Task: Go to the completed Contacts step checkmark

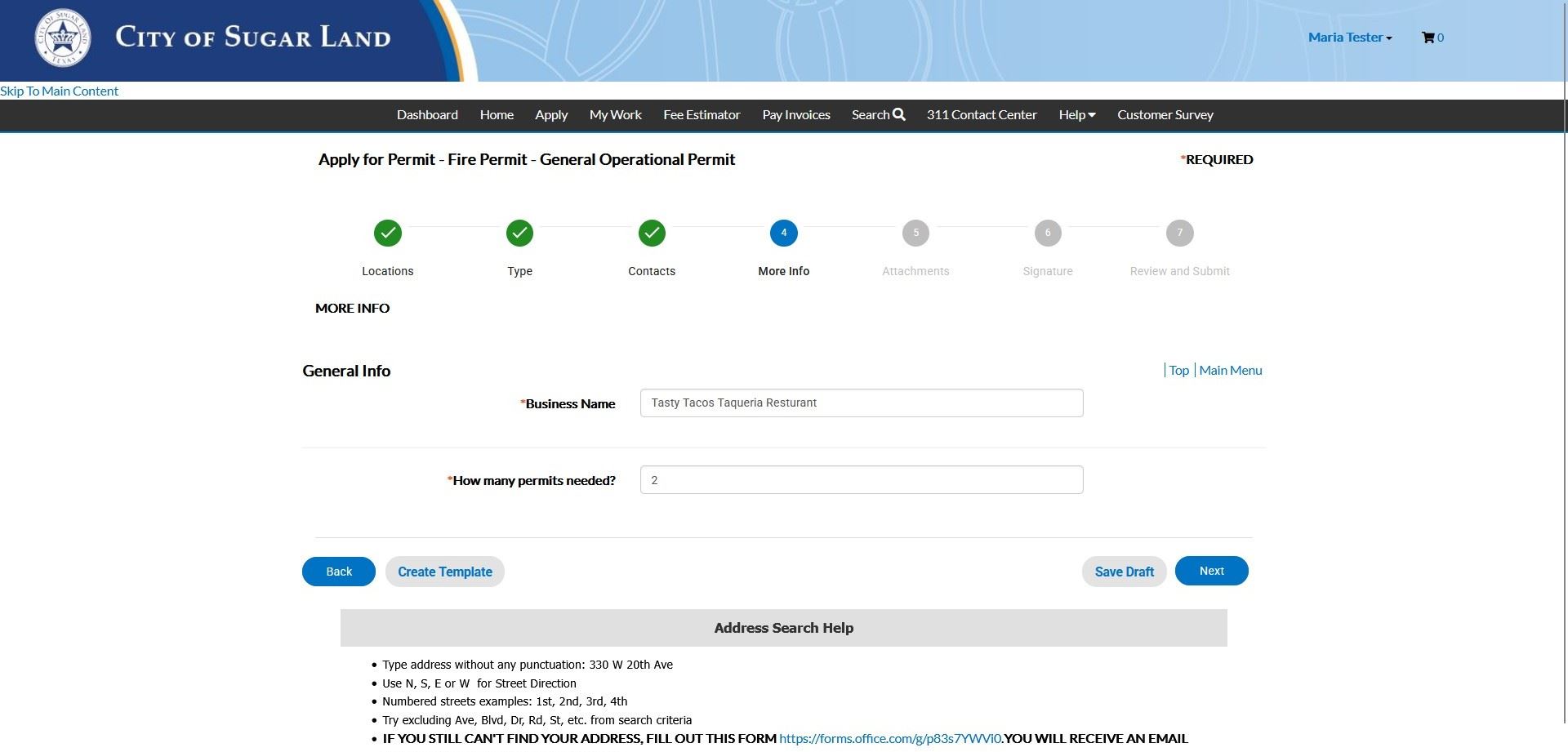Action: (x=652, y=234)
